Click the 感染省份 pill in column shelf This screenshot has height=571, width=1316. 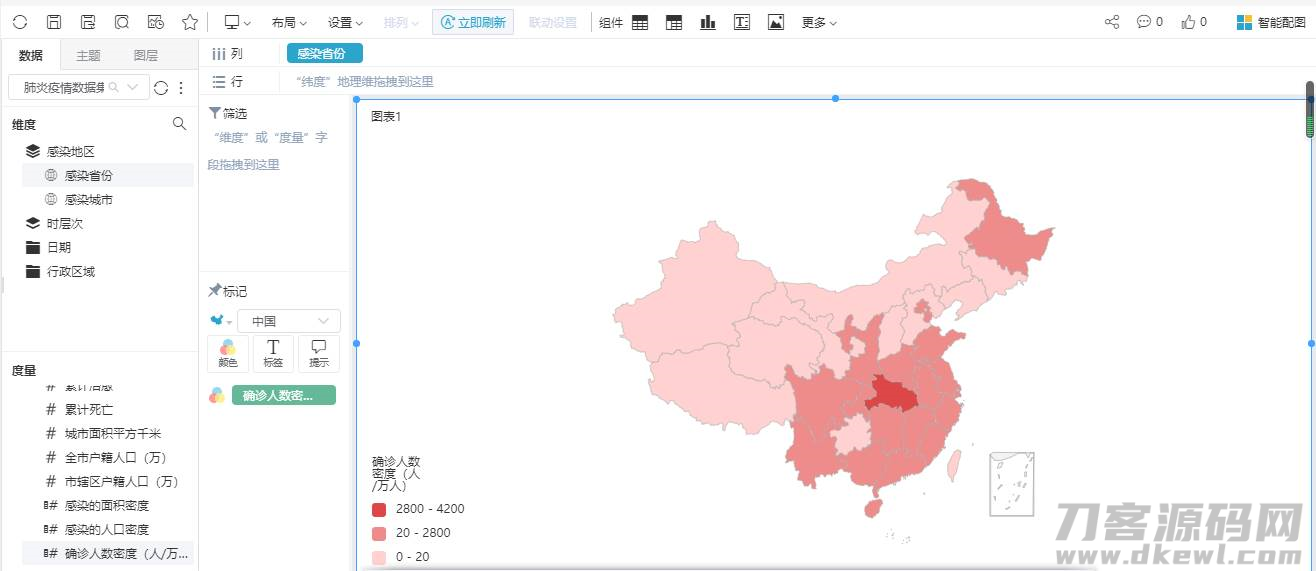[324, 54]
